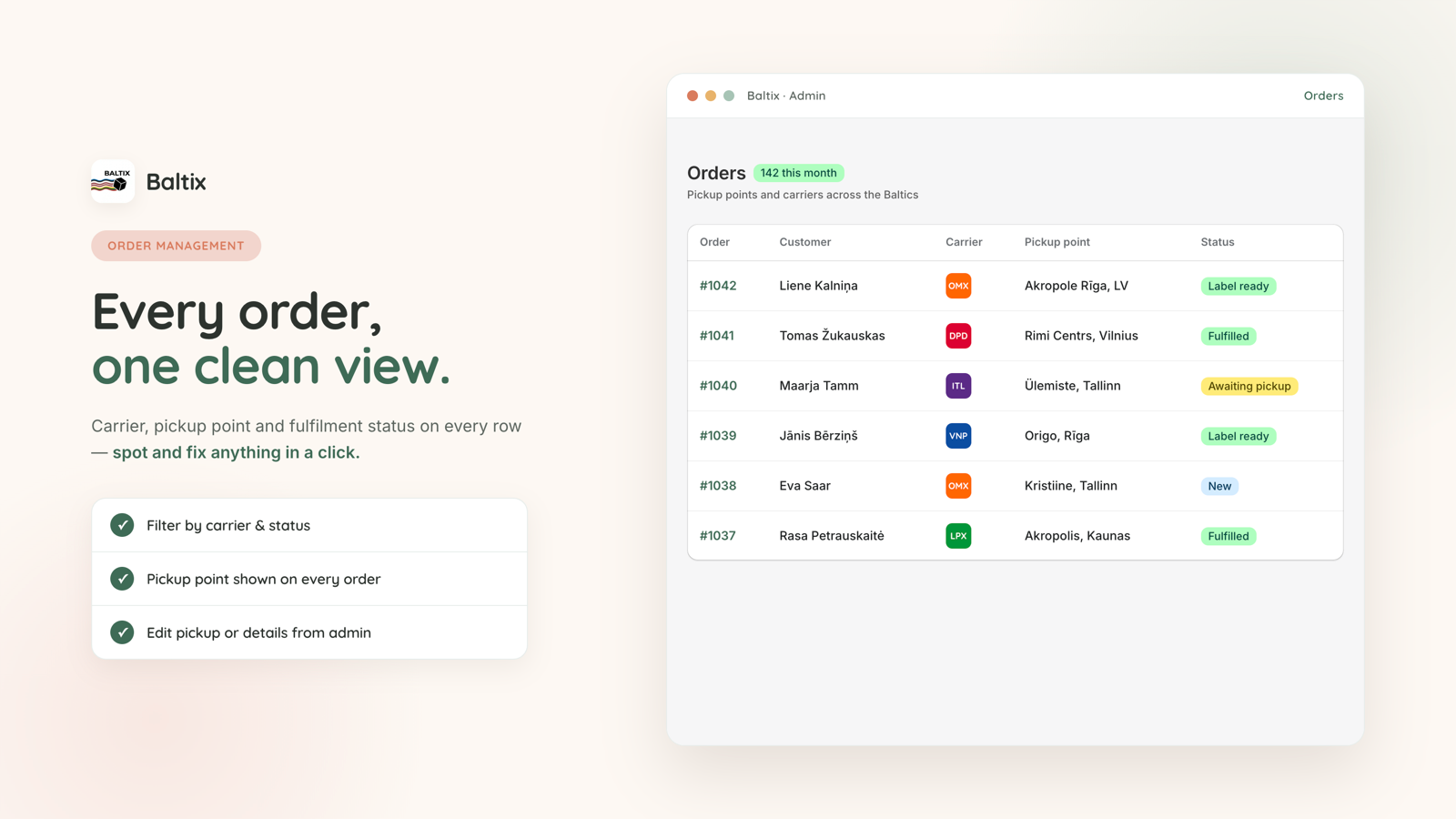Open order #1038 link
Image resolution: width=1456 pixels, height=819 pixels.
coord(718,486)
